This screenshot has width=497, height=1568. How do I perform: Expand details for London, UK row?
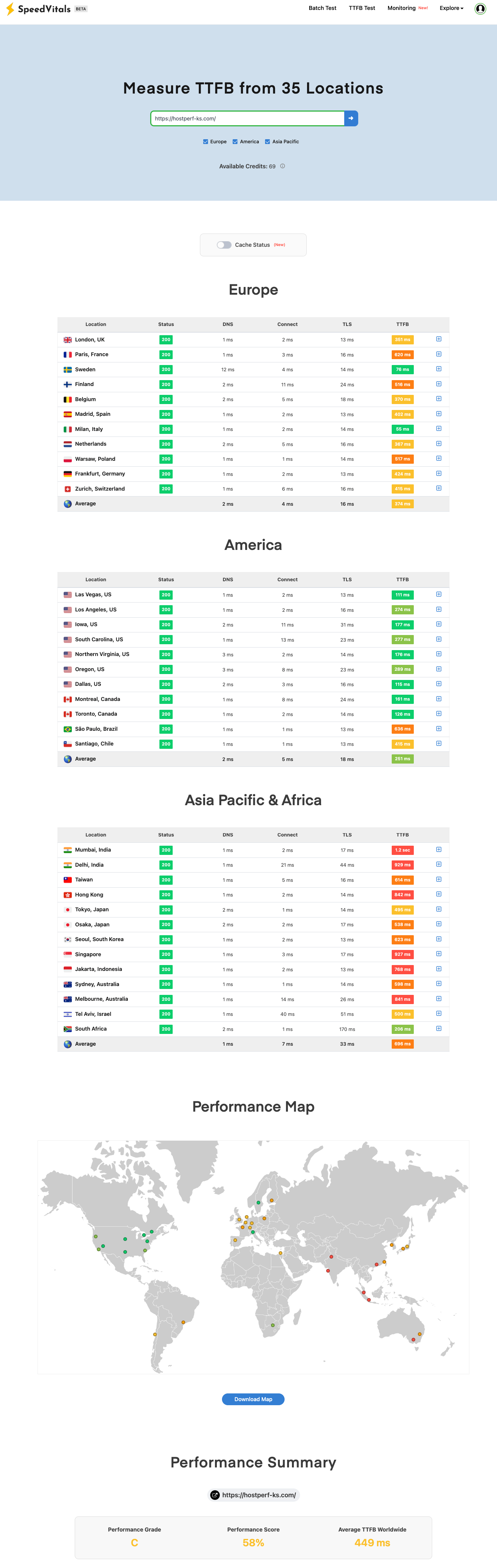tap(438, 339)
